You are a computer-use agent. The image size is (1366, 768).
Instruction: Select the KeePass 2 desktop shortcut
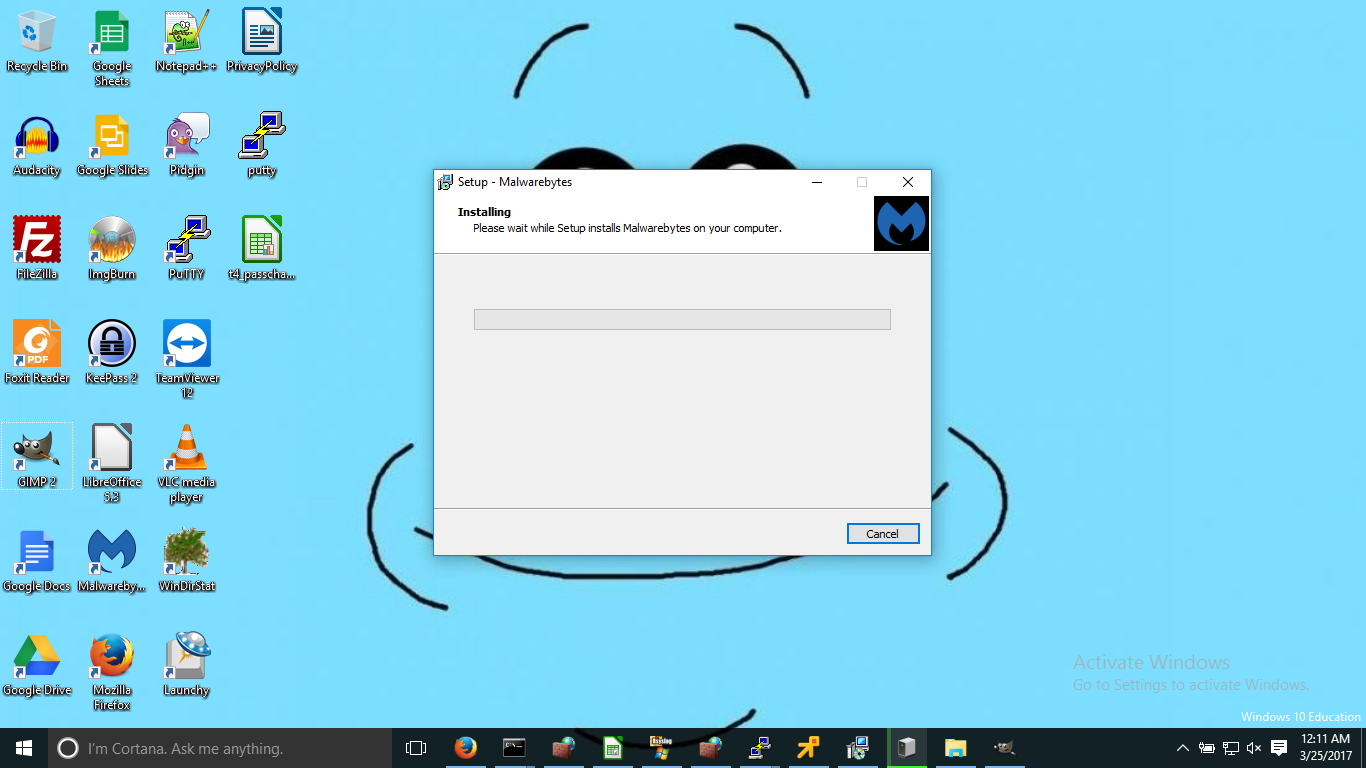click(x=112, y=353)
